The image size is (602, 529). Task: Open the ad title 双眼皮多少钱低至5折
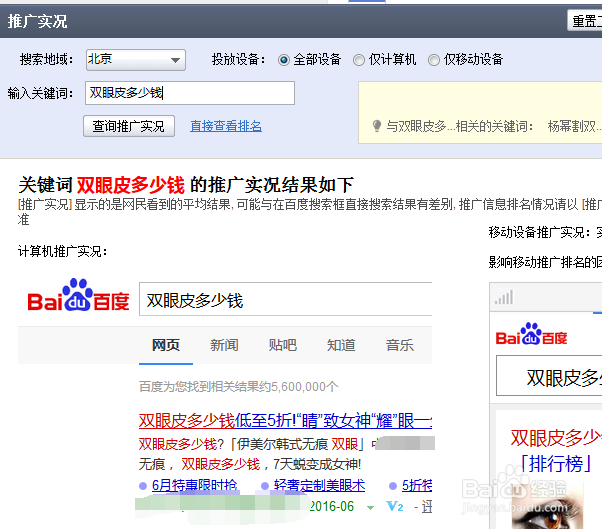285,421
